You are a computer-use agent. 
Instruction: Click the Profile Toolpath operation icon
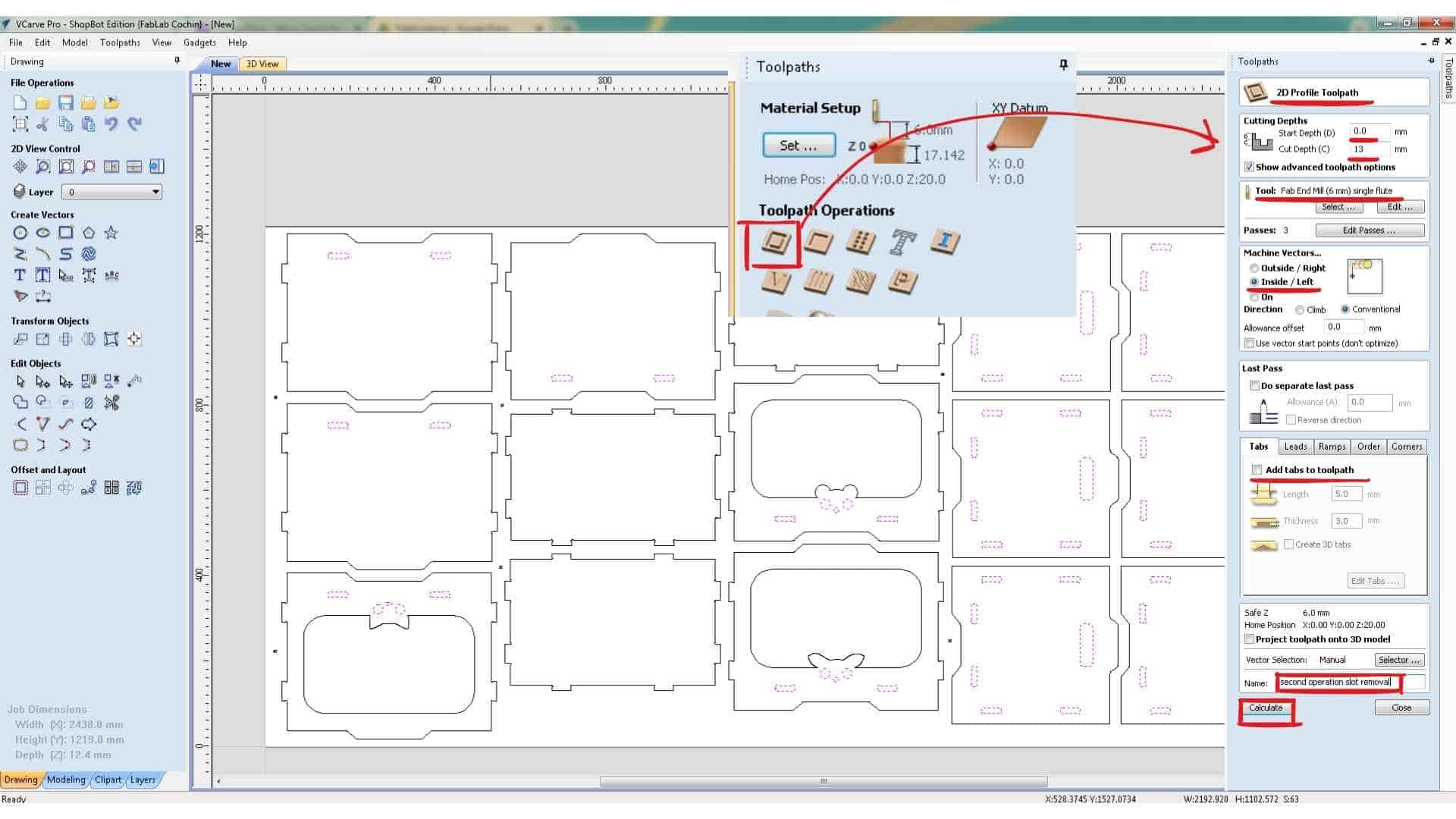775,243
